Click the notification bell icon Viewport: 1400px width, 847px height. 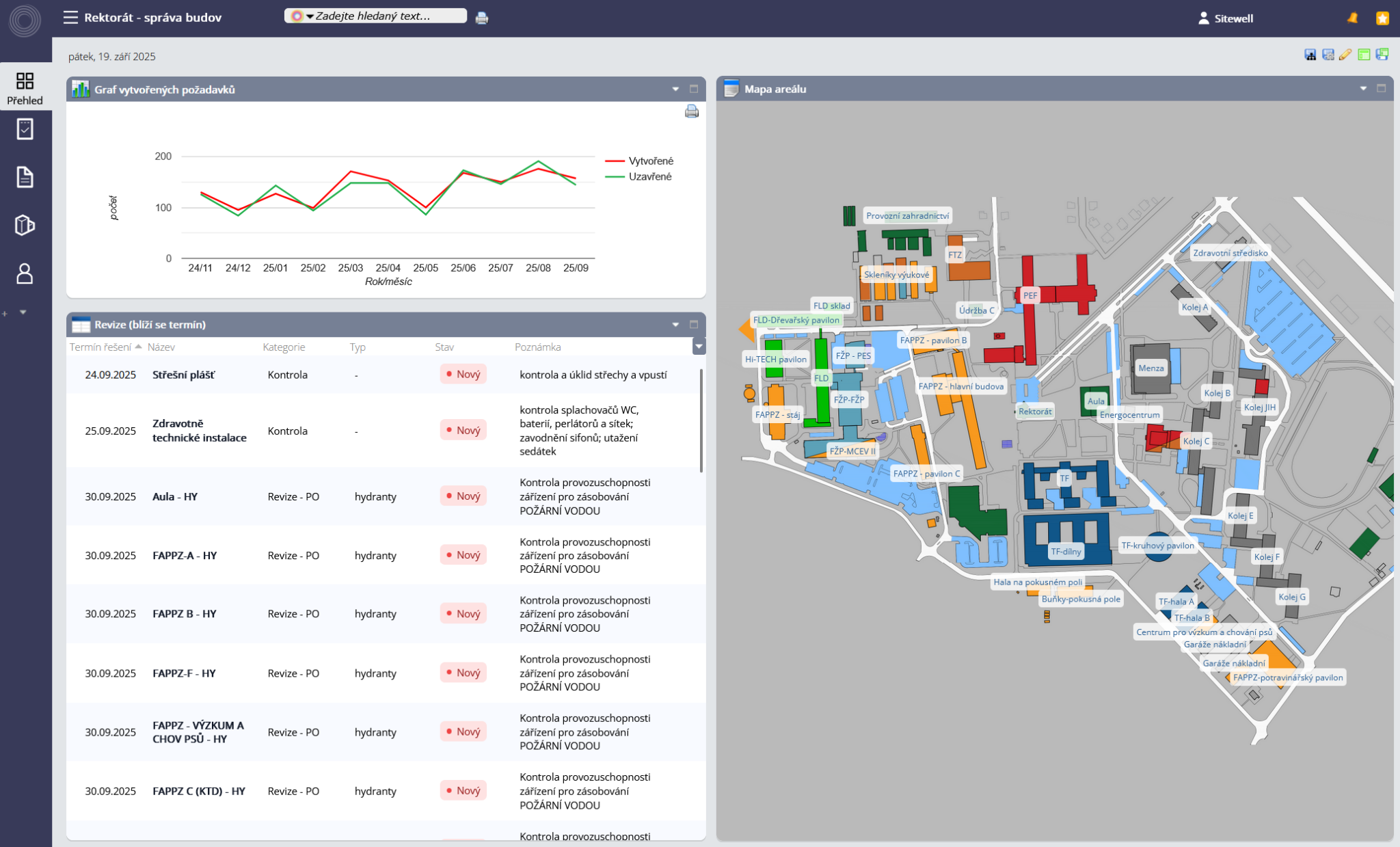tap(1352, 18)
